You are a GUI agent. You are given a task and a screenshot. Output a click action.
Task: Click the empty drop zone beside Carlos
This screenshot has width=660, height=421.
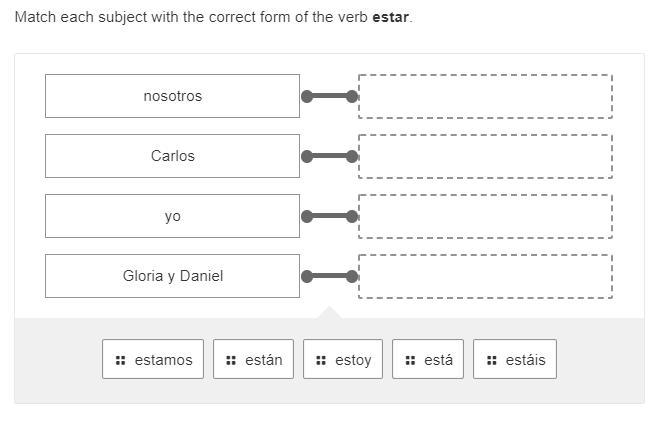(x=485, y=156)
